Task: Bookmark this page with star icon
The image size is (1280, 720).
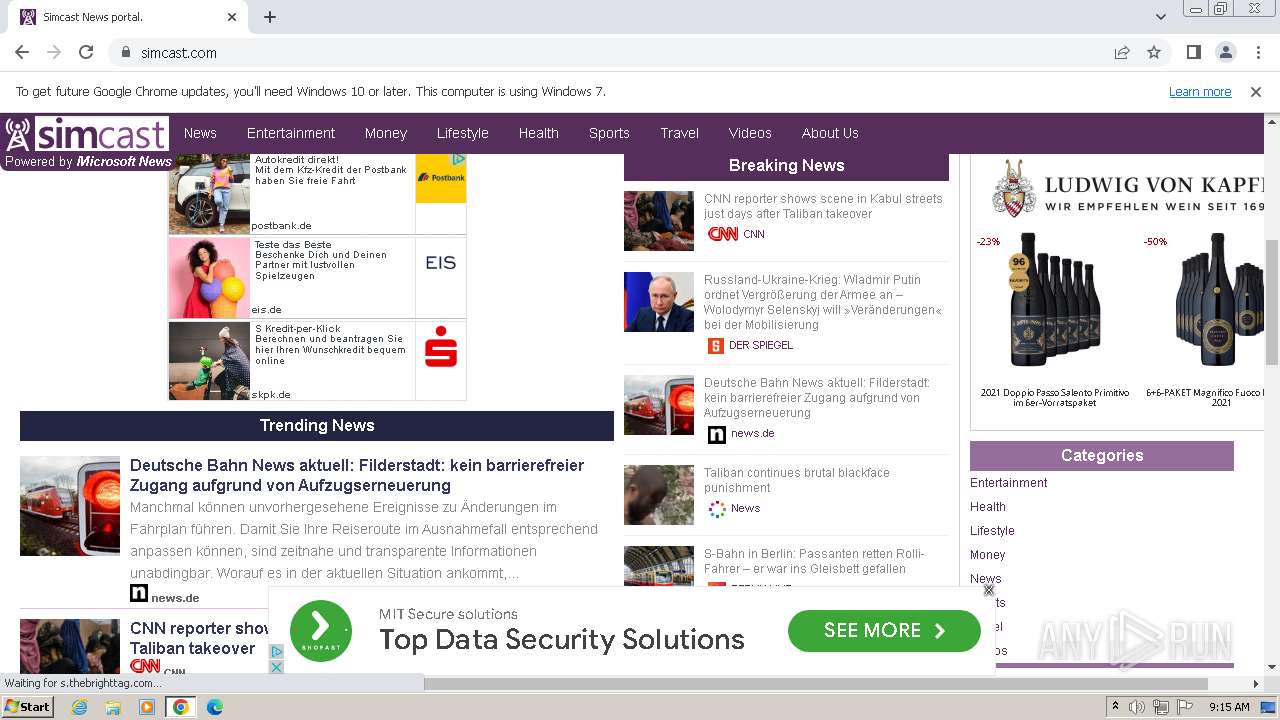Action: [1154, 52]
